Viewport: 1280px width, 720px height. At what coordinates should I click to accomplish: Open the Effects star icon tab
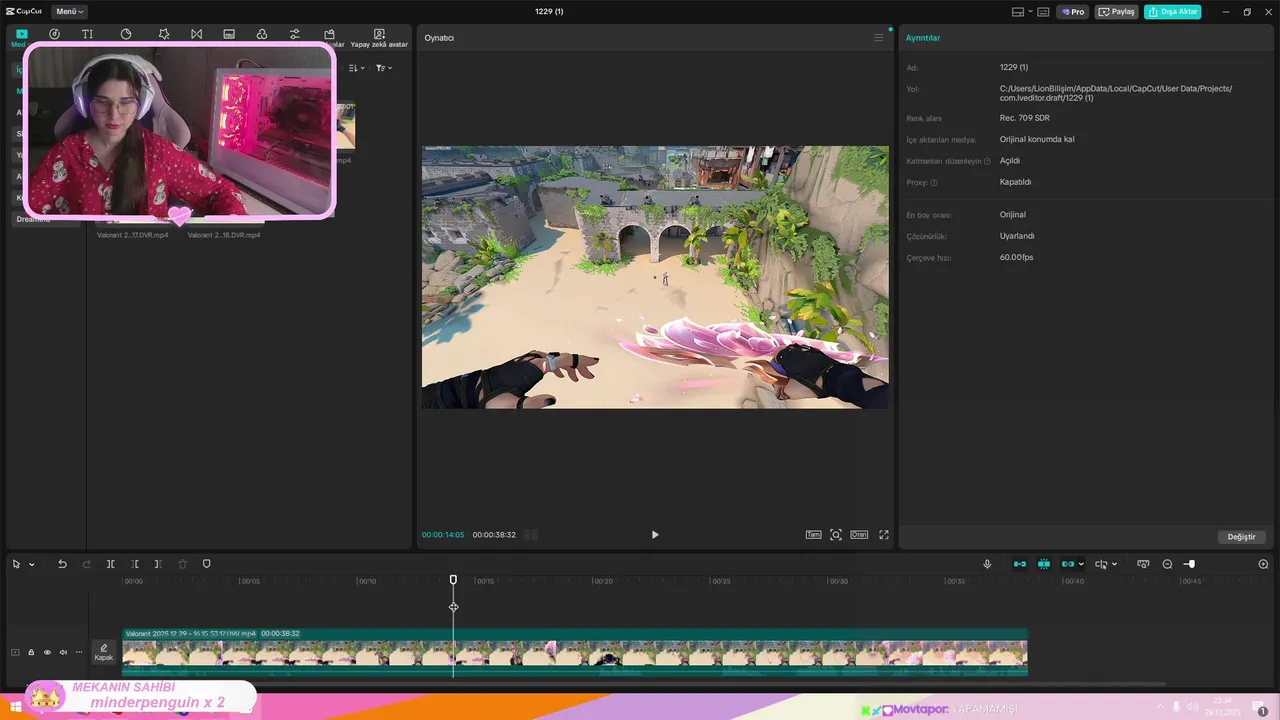164,34
